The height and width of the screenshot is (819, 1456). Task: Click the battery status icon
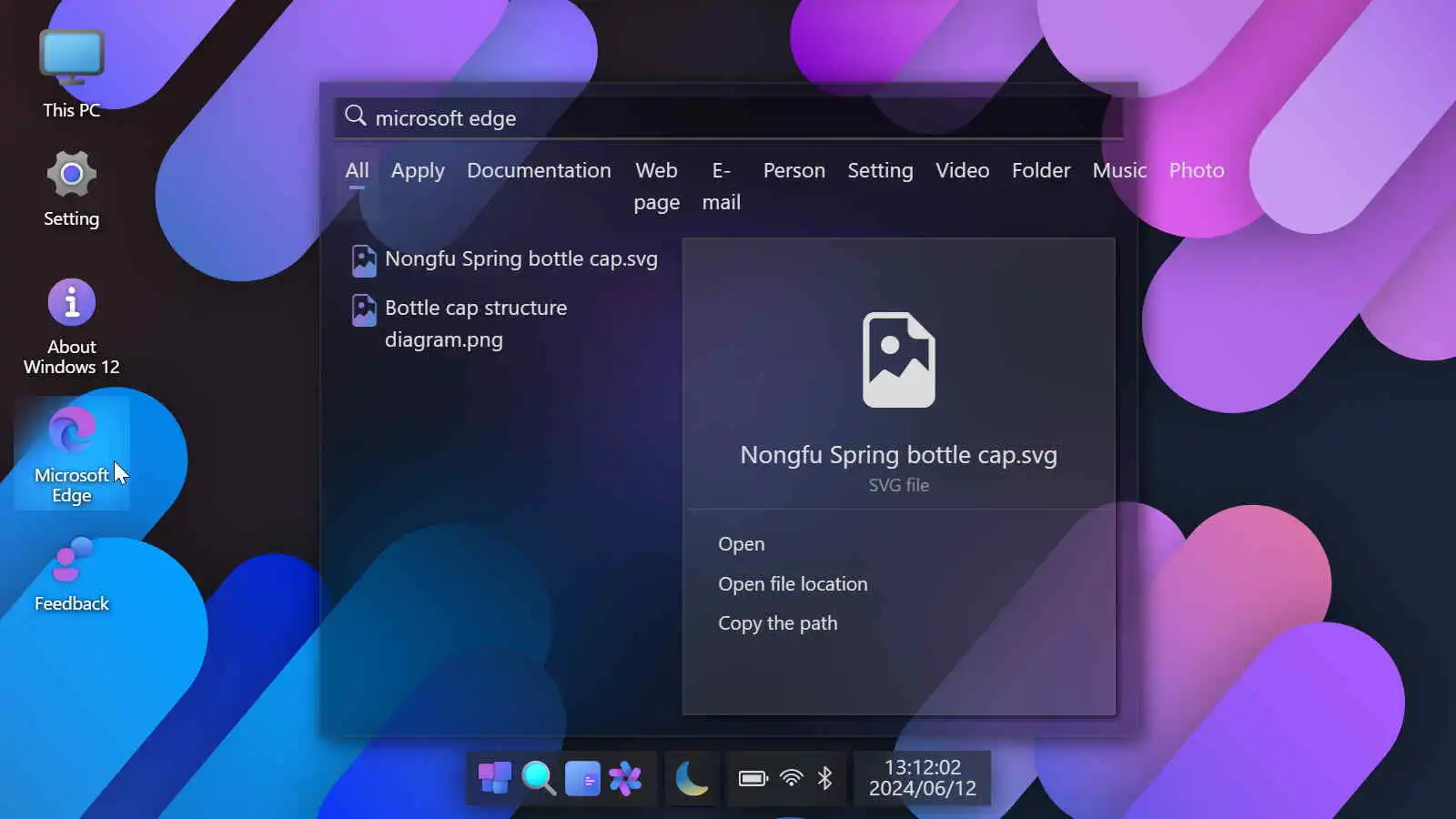pos(753,778)
